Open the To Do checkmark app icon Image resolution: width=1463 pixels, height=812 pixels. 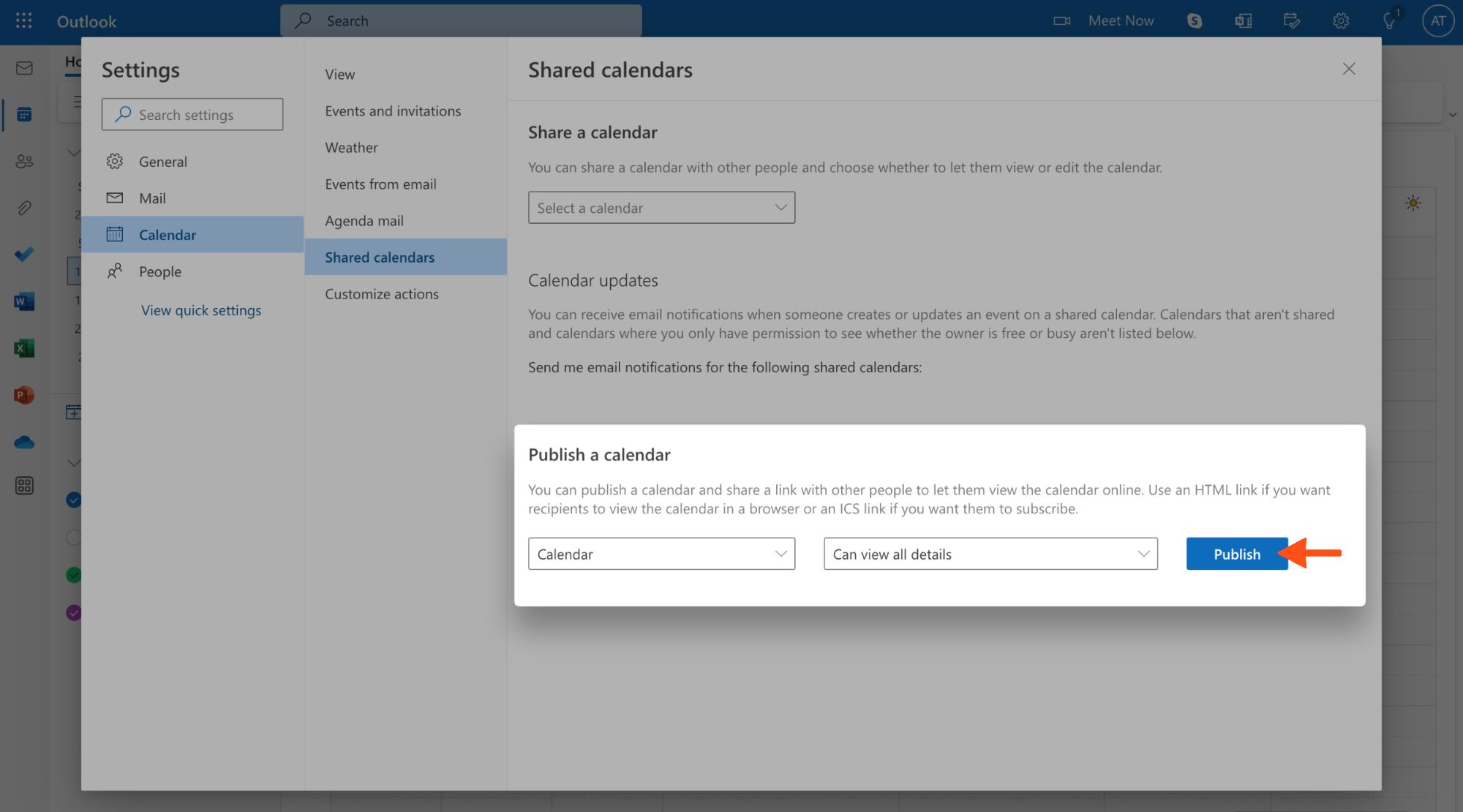pyautogui.click(x=24, y=255)
